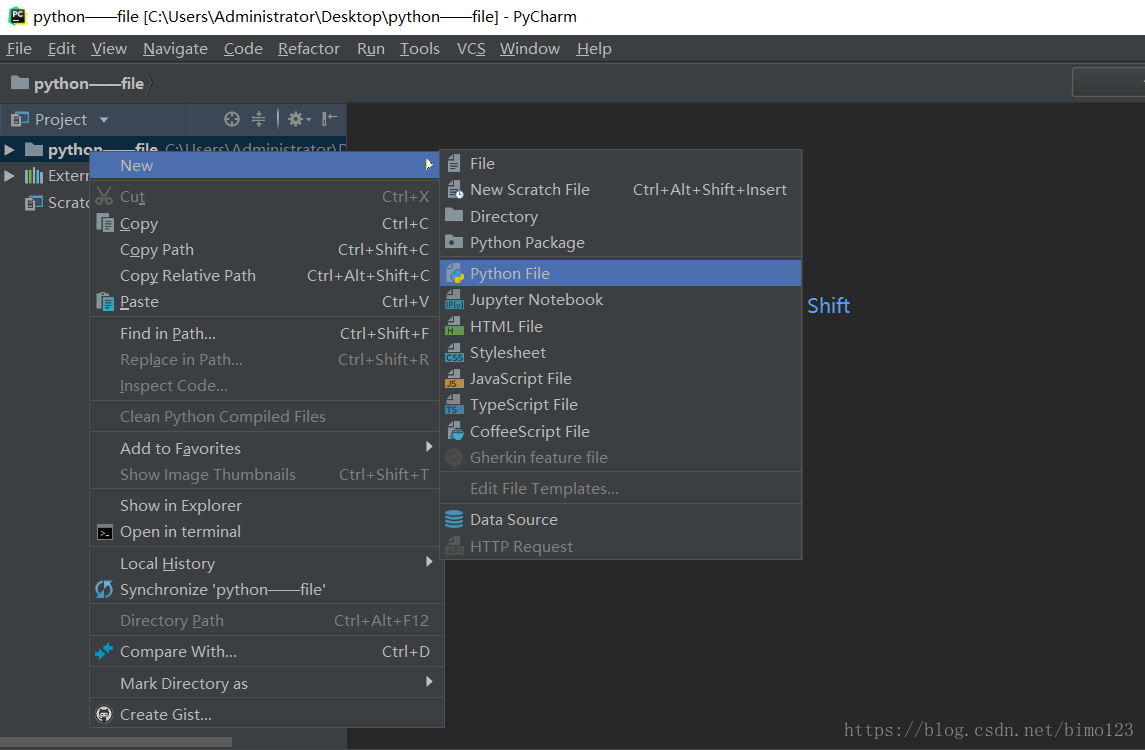This screenshot has width=1145, height=750.
Task: Select Find in Path...
Action: [x=264, y=334]
